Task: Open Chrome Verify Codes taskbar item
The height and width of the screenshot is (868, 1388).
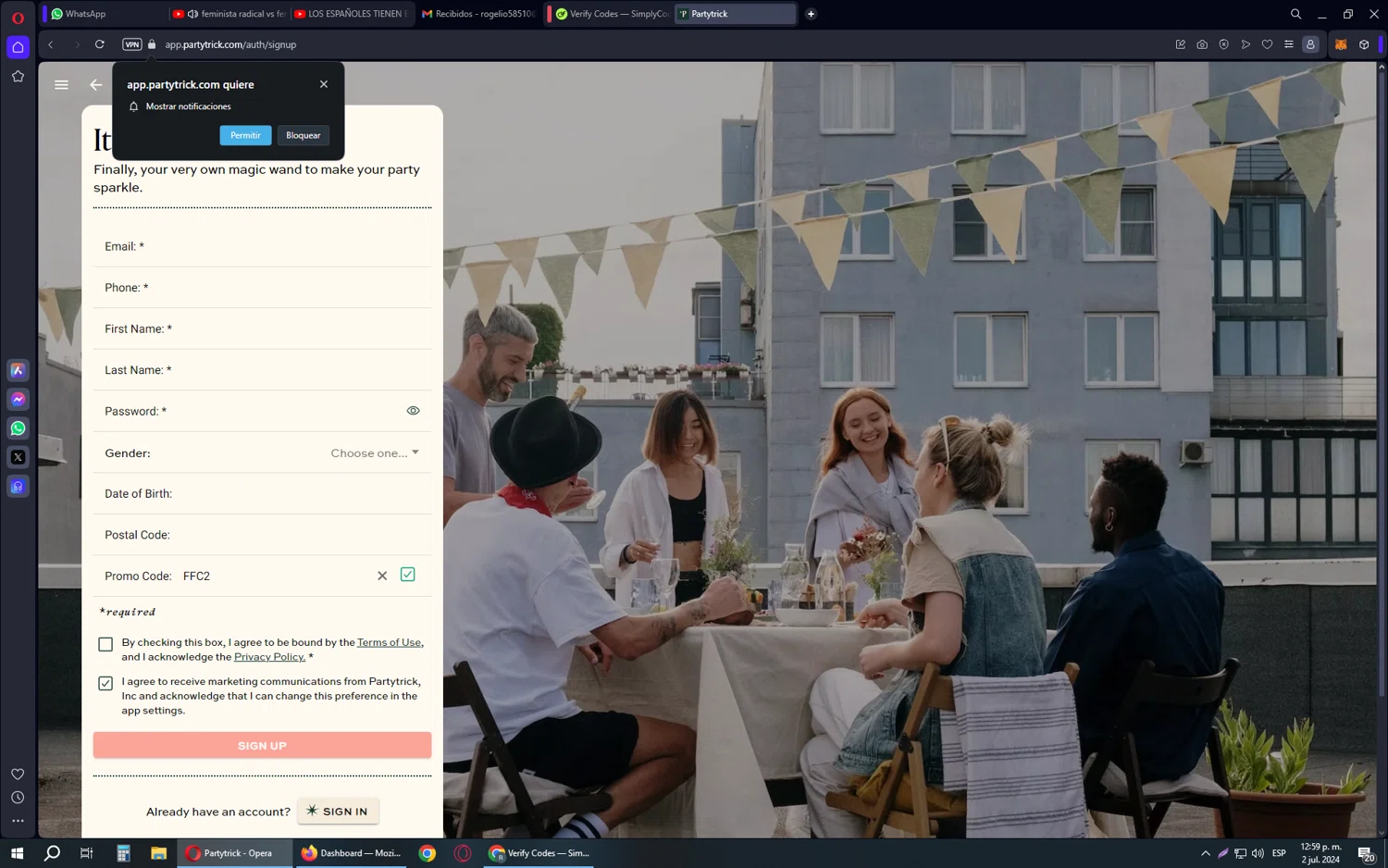Action: 539,853
